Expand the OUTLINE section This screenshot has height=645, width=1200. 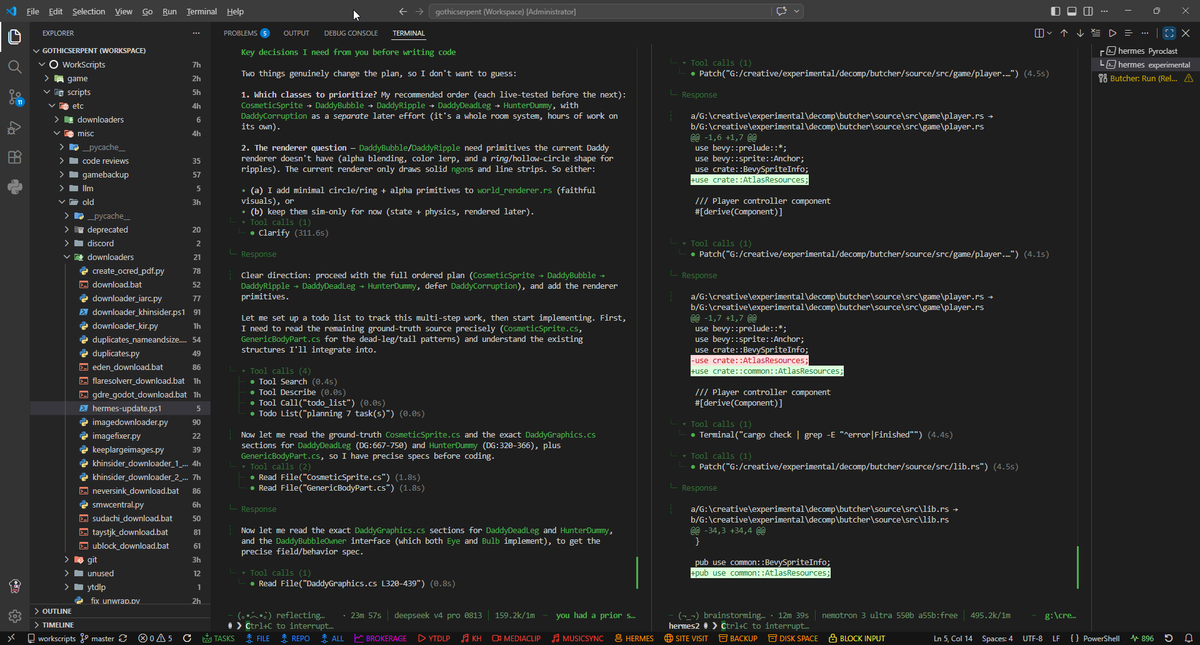tap(120, 611)
